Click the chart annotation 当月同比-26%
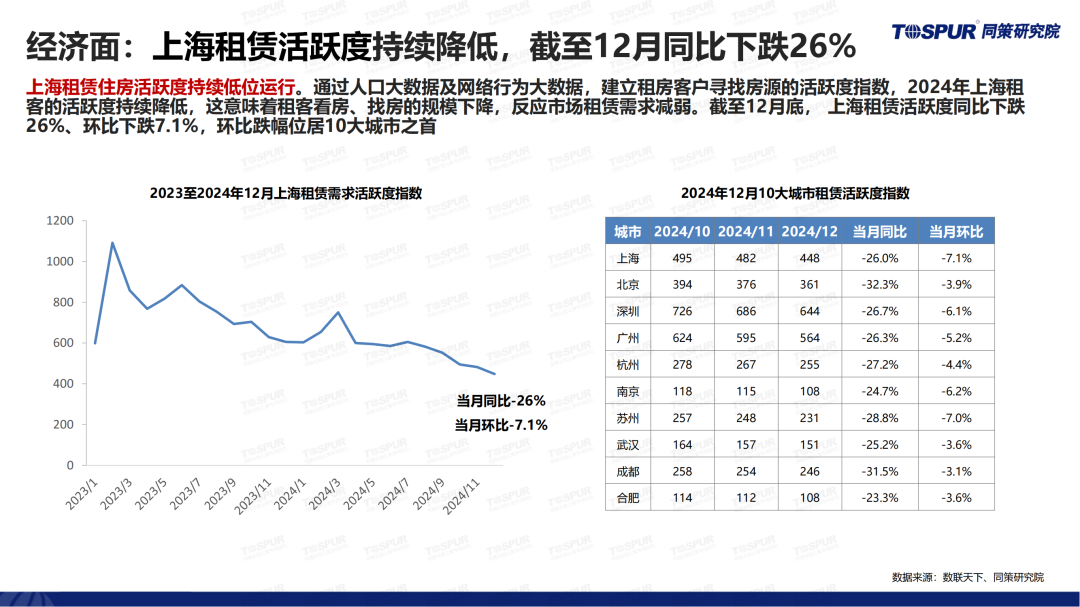 [501, 401]
